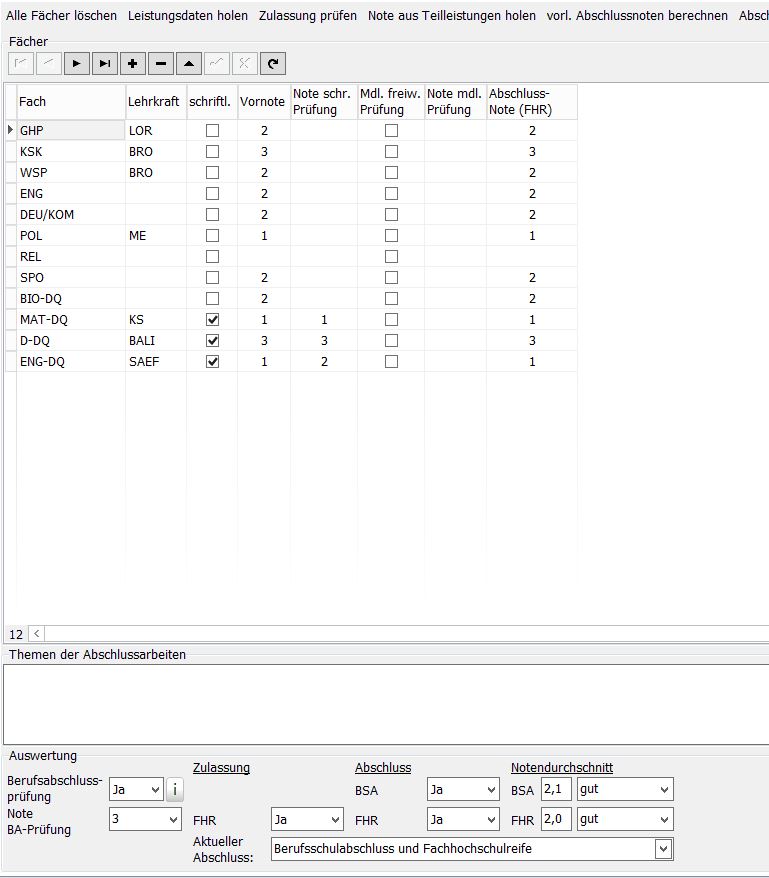Go to previous record navigator button
Viewport: 769px width, 878px height.
49,63
